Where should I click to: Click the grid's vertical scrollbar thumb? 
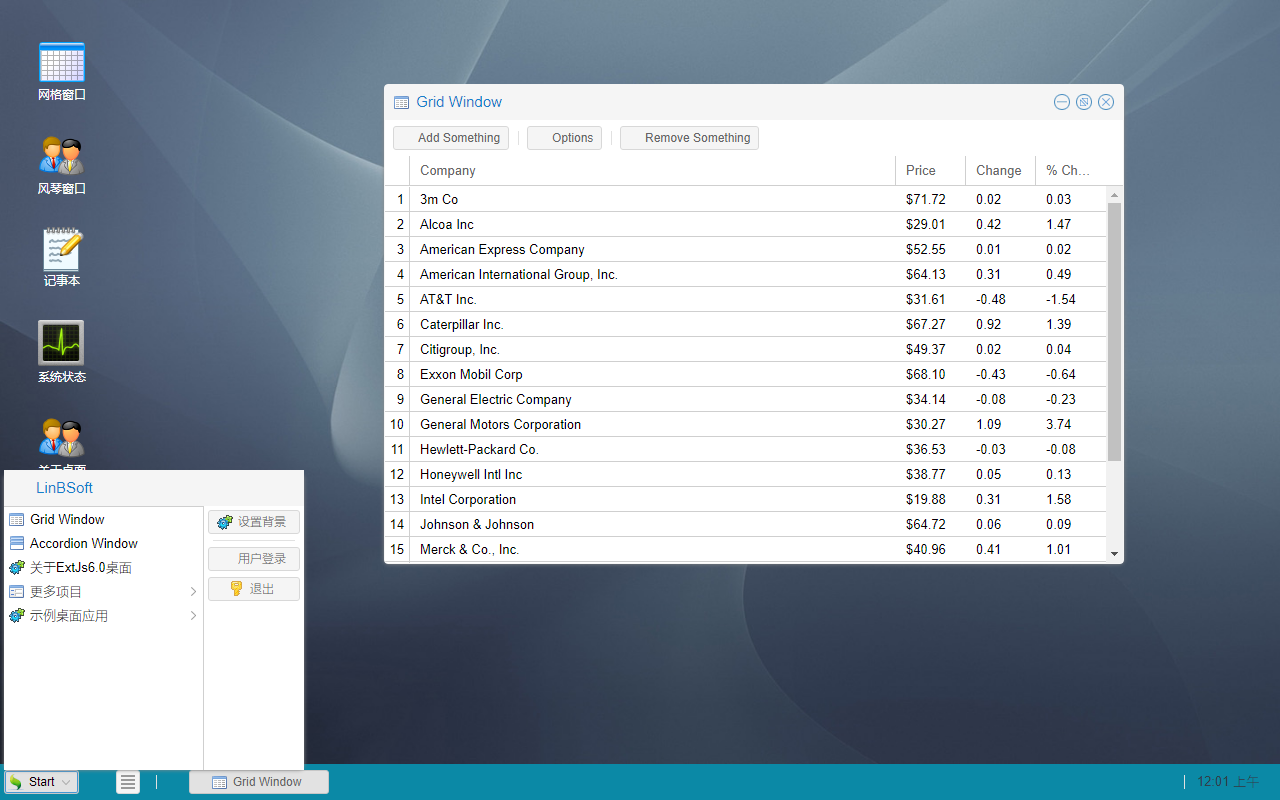pos(1114,331)
